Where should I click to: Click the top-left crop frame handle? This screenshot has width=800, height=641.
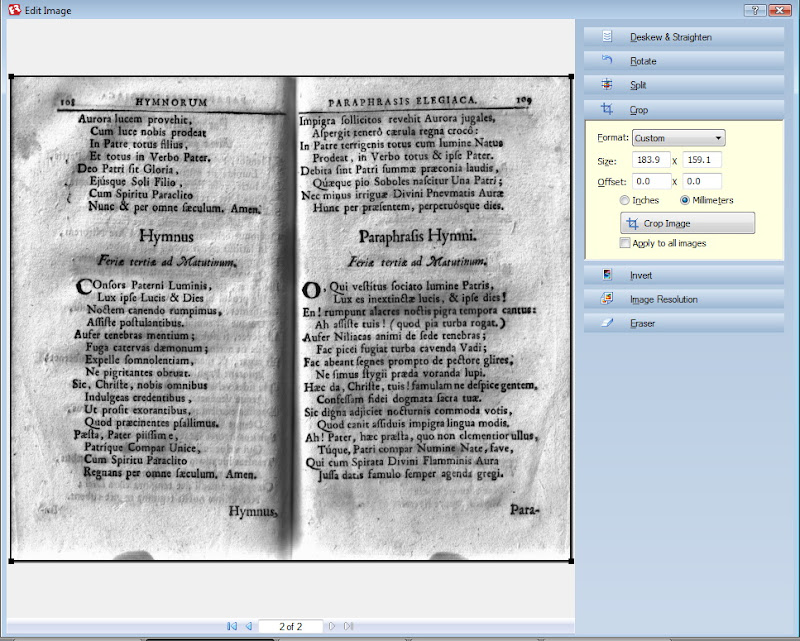pos(11,77)
